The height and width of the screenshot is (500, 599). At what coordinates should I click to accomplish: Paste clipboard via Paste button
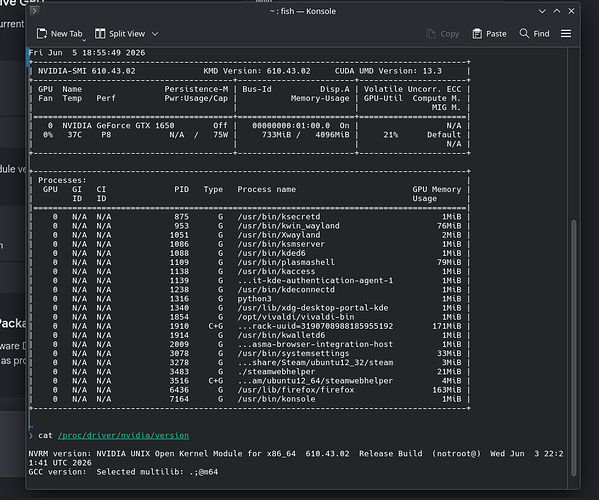(x=489, y=34)
